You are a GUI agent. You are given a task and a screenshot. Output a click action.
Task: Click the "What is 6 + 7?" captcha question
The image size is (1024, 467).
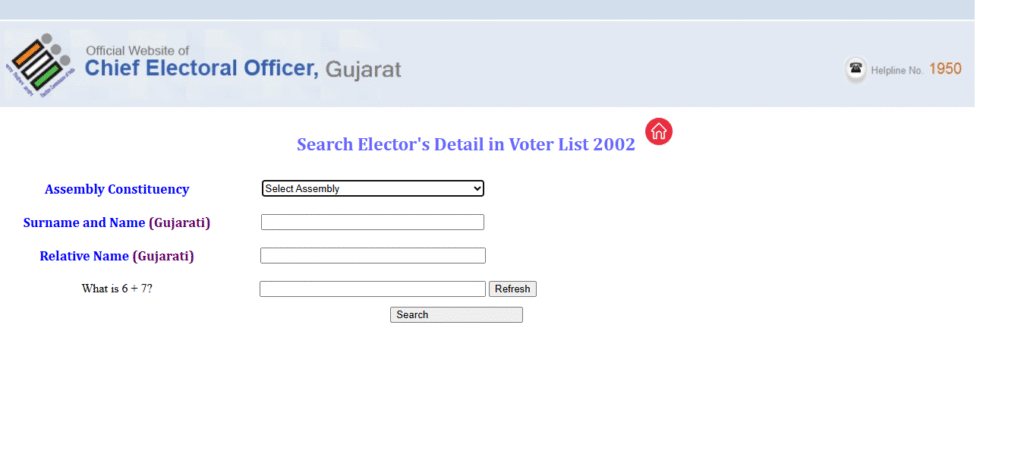[x=117, y=289]
